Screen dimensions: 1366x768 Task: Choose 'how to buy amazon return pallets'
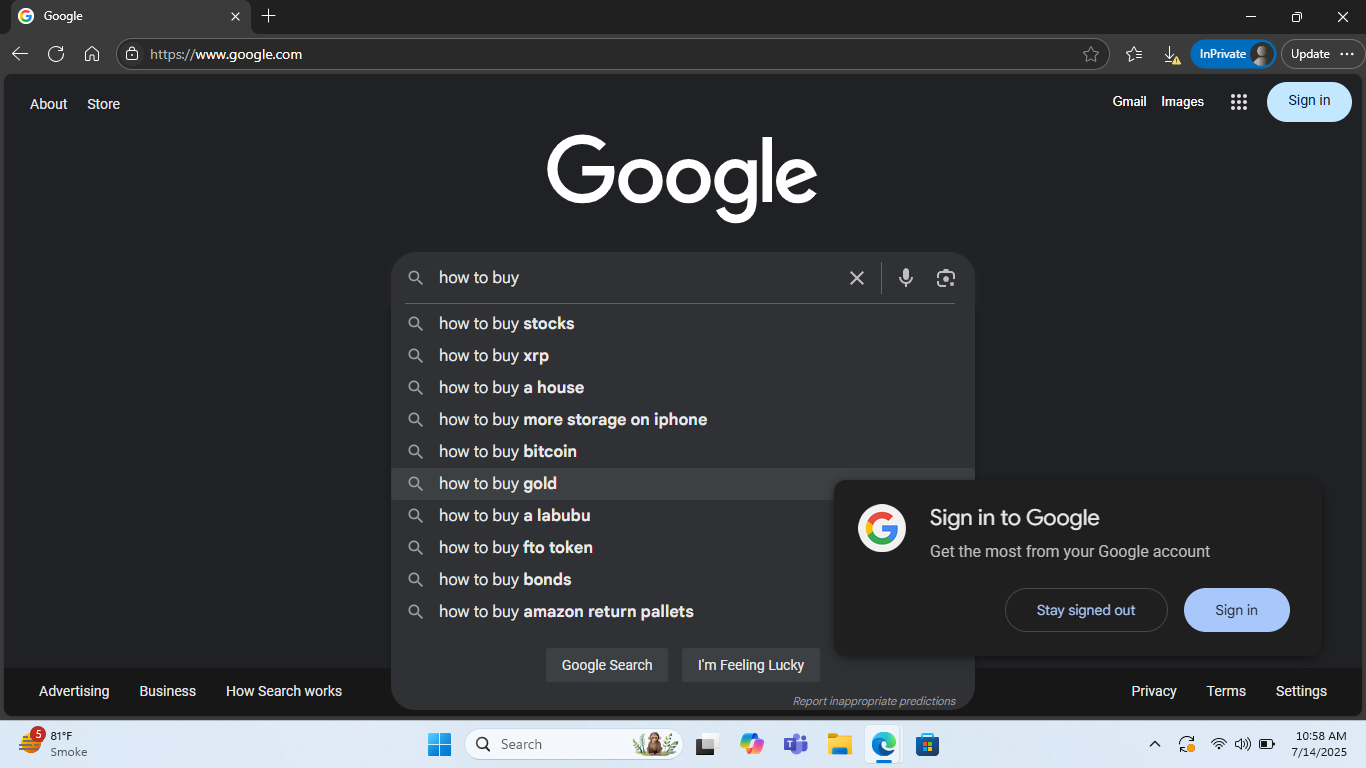613,612
